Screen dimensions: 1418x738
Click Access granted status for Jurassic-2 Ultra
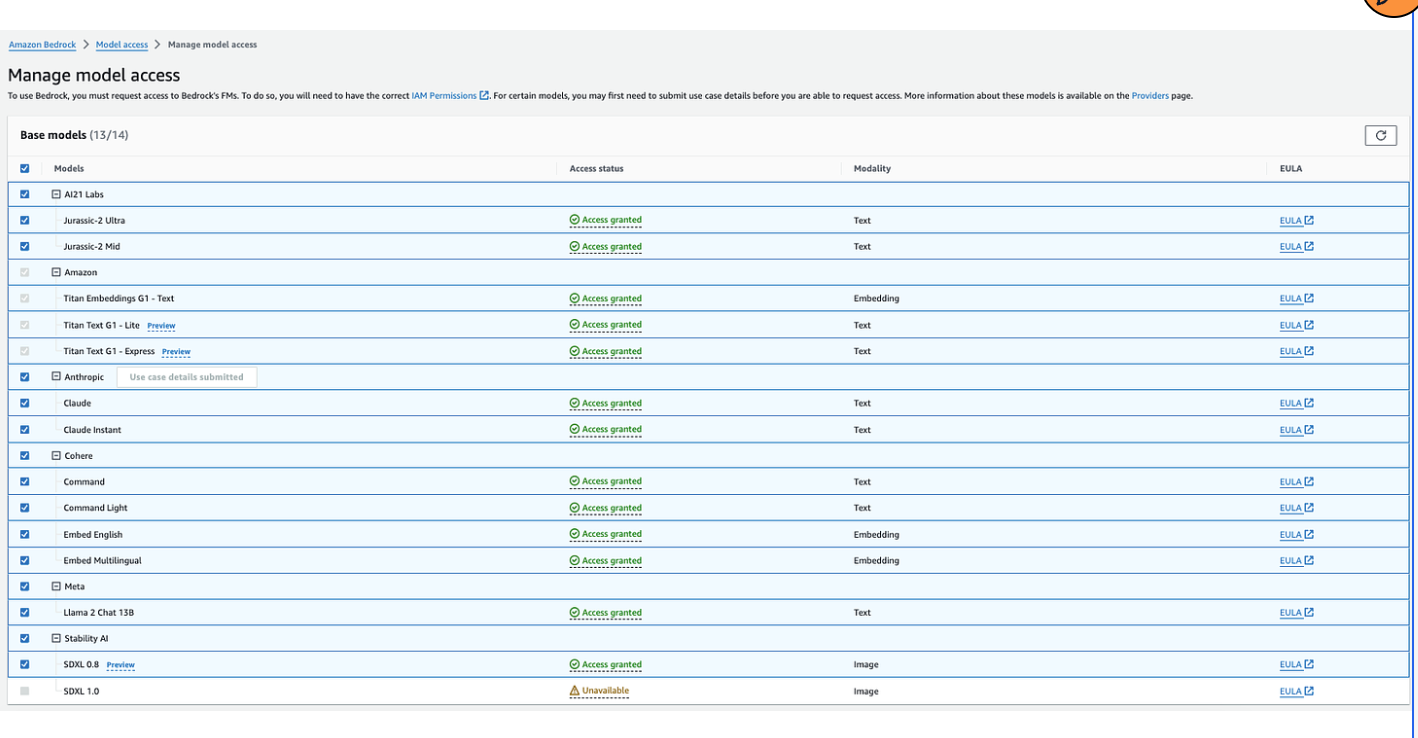tap(606, 220)
